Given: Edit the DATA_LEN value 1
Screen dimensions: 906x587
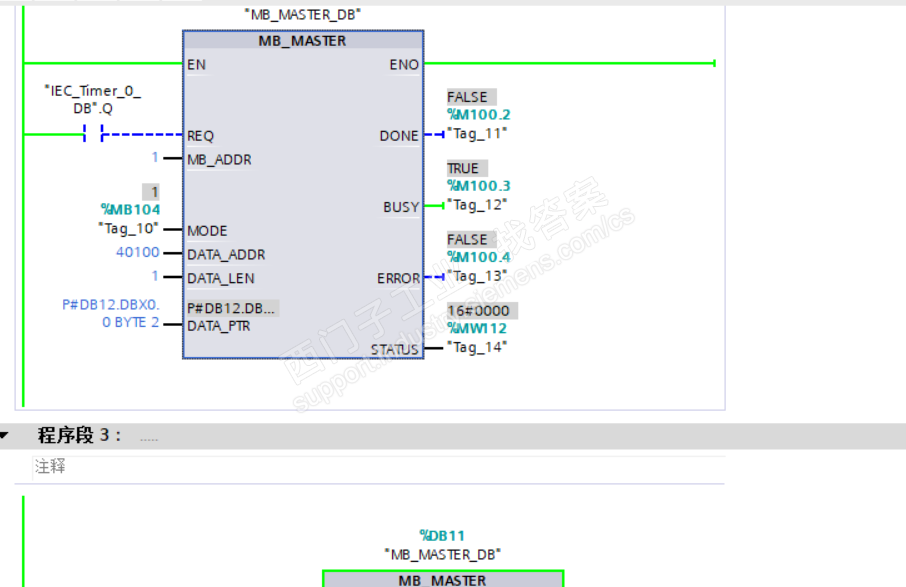Looking at the screenshot, I should click(155, 276).
